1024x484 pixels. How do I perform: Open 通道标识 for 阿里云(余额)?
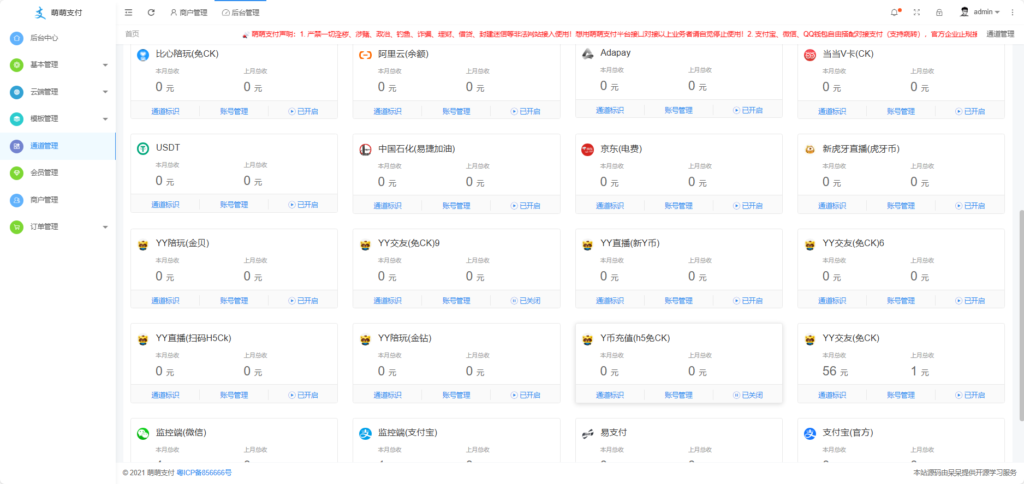[387, 112]
